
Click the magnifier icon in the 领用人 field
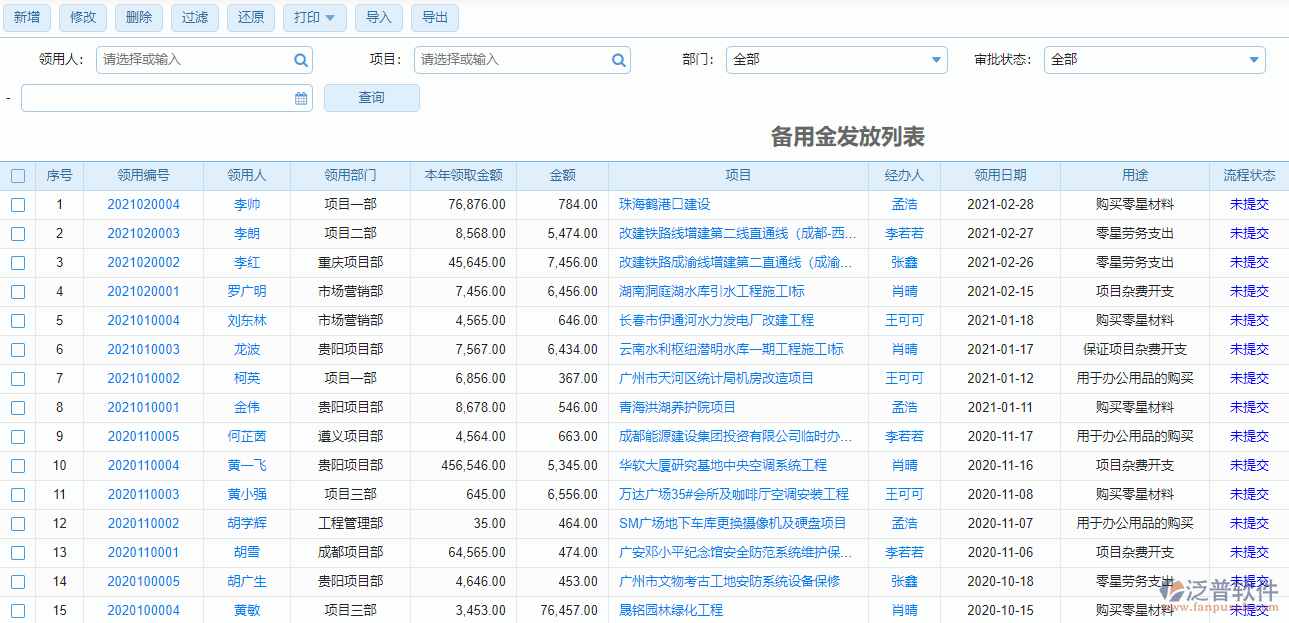point(299,60)
